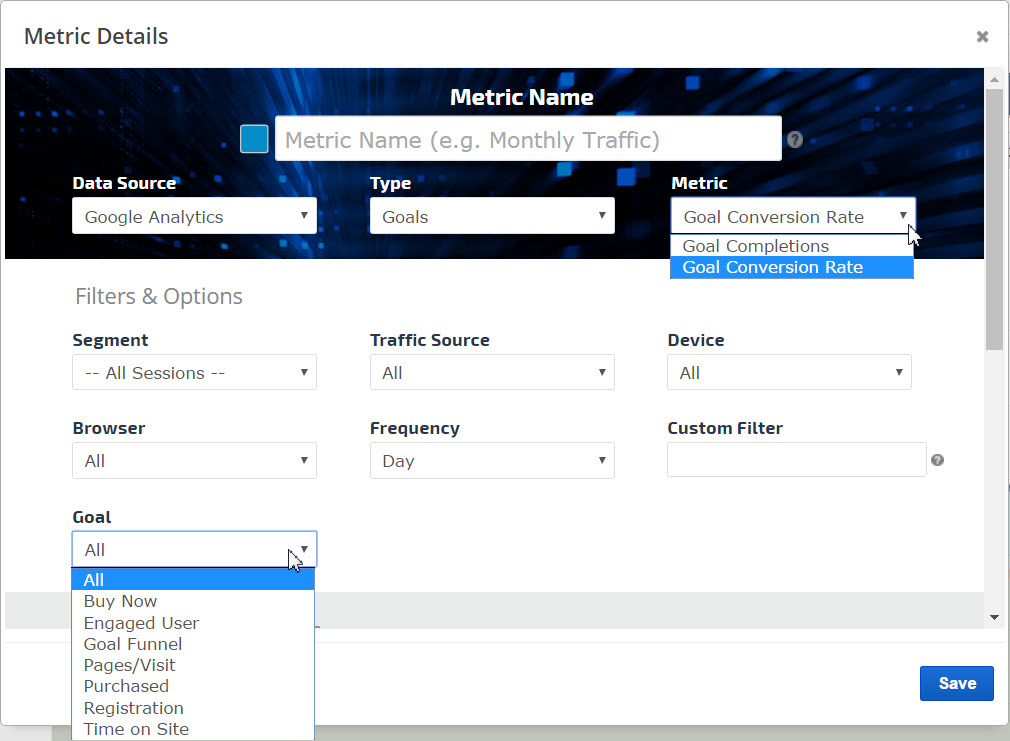Open the blue metric color swatch

click(254, 139)
